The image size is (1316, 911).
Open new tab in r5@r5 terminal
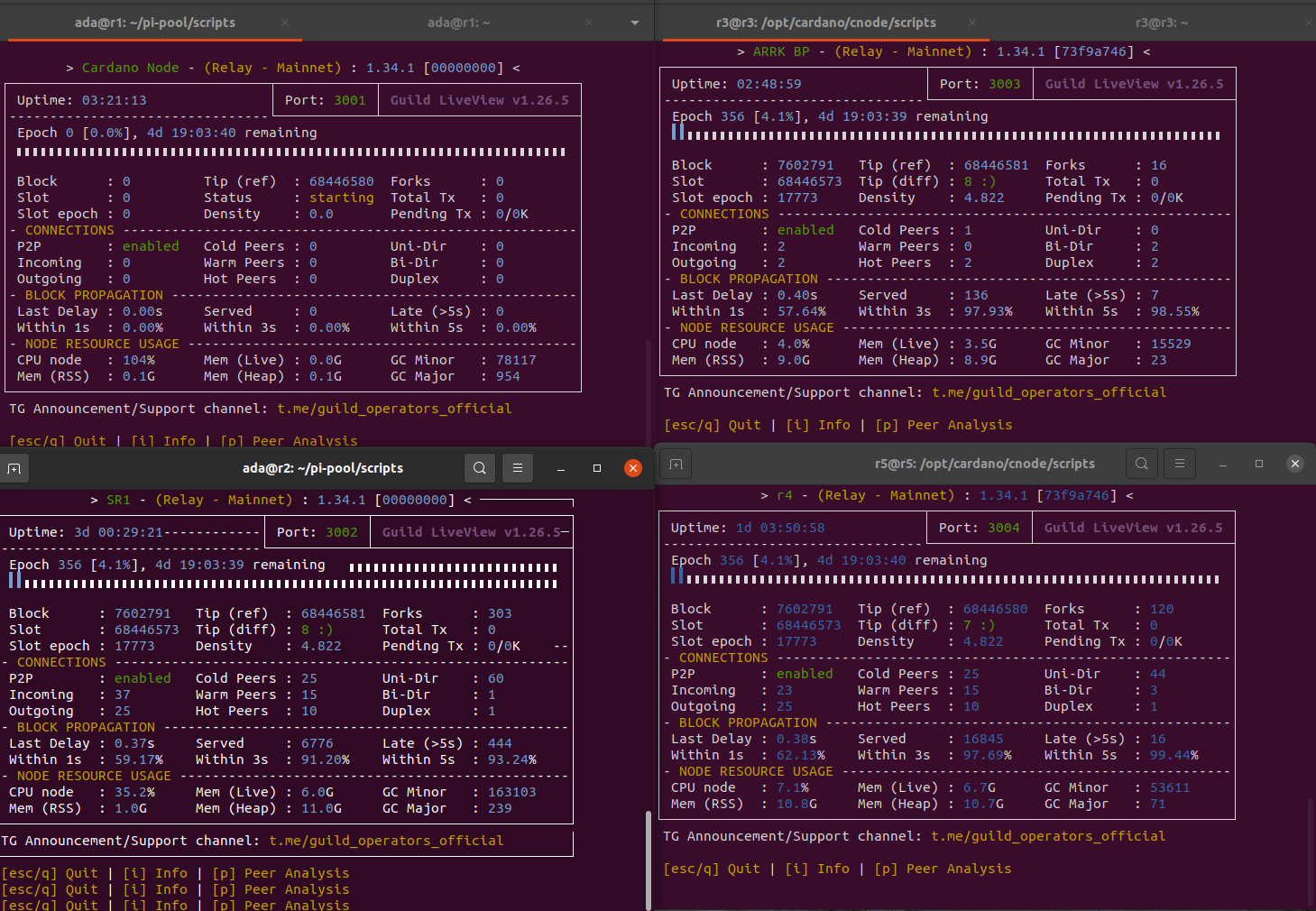pyautogui.click(x=676, y=464)
